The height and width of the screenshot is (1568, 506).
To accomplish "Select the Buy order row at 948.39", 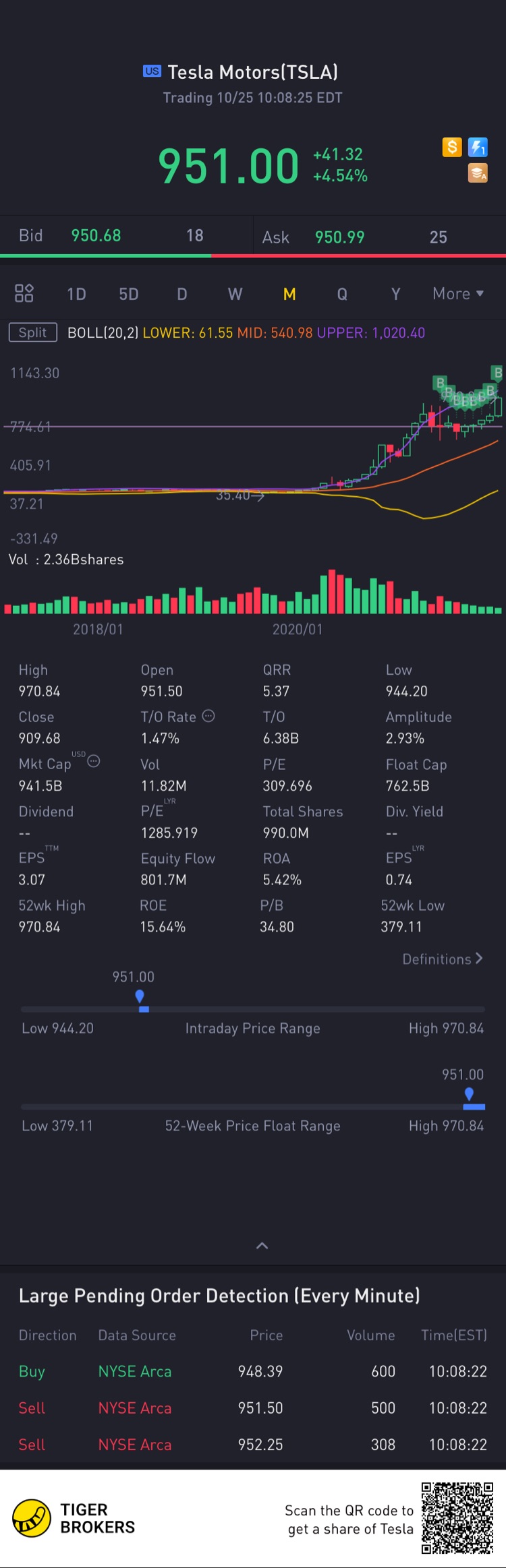I will (253, 1371).
